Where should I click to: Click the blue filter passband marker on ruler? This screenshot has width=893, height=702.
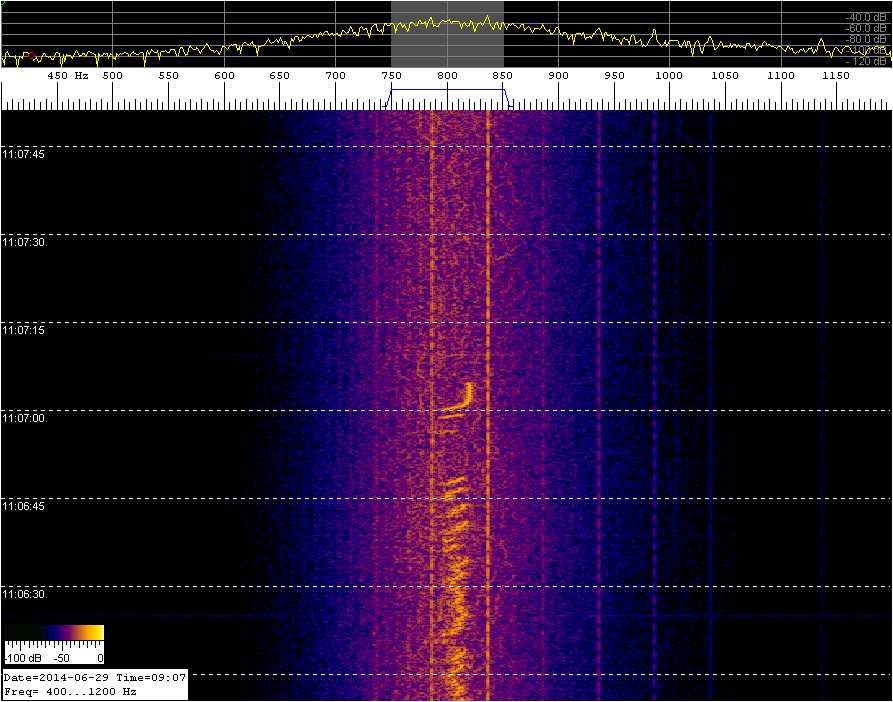(448, 90)
